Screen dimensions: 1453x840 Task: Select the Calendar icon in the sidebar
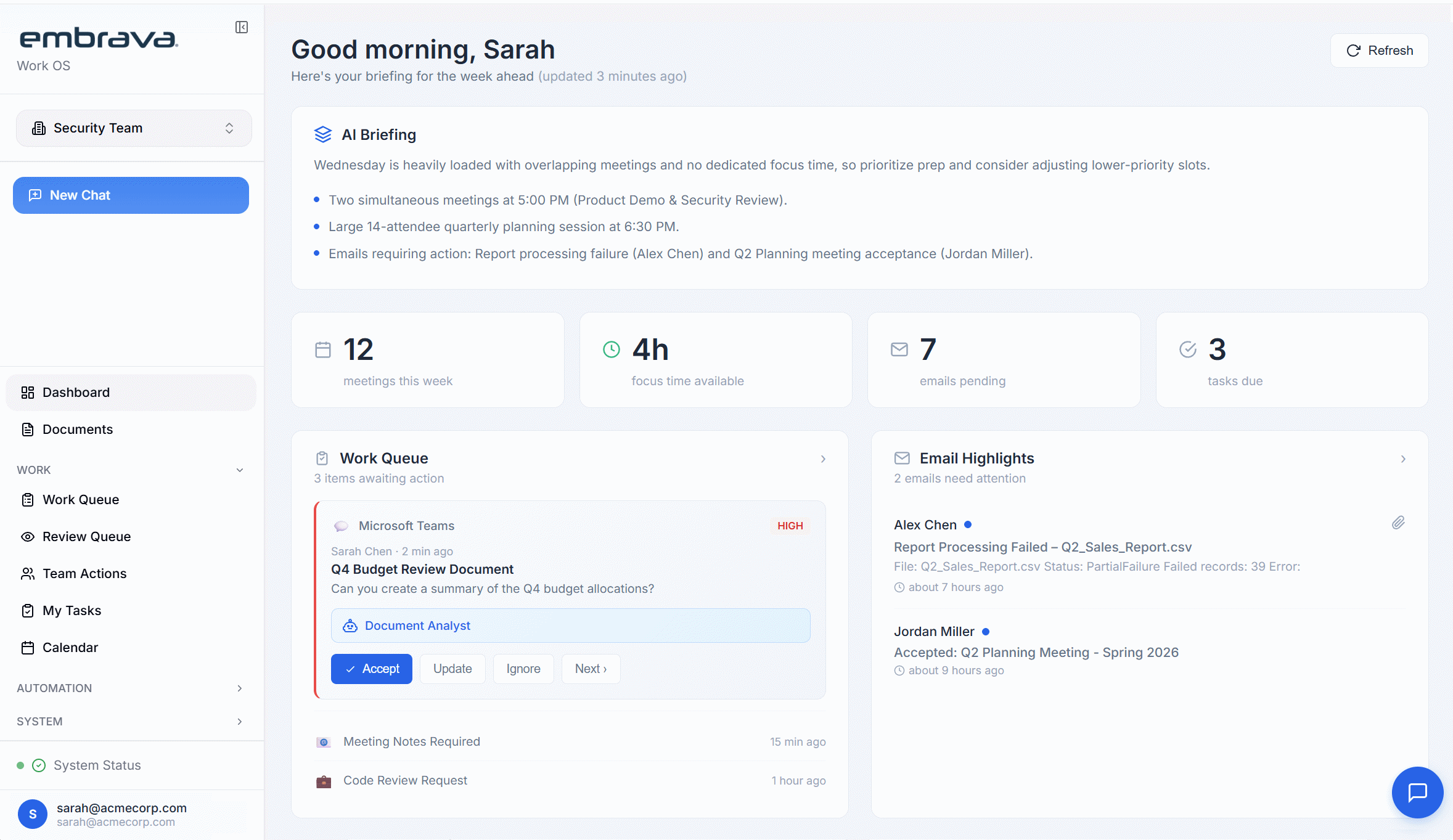pos(28,647)
